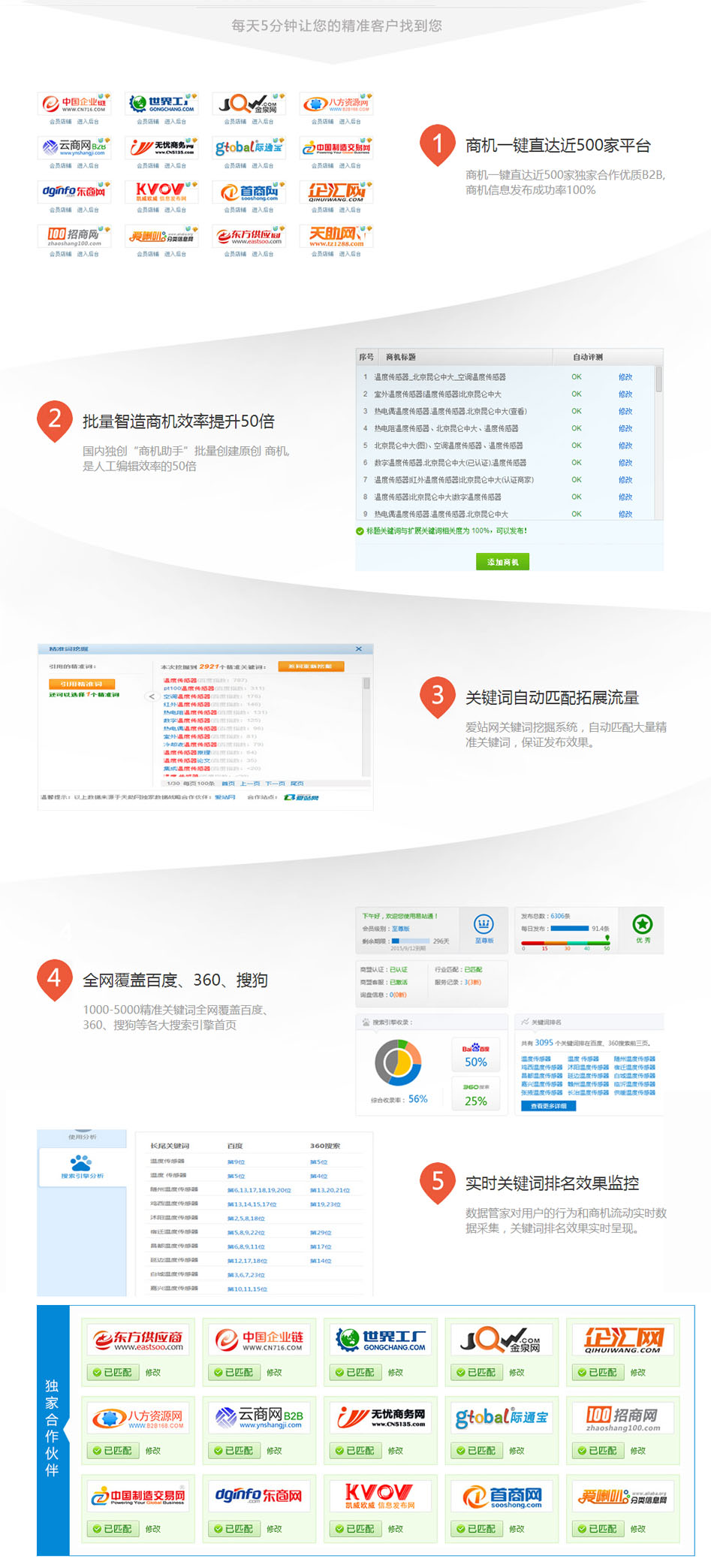
Task: Click 八方资源网 logo in 独家合作伙伴 panel
Action: tap(139, 1418)
